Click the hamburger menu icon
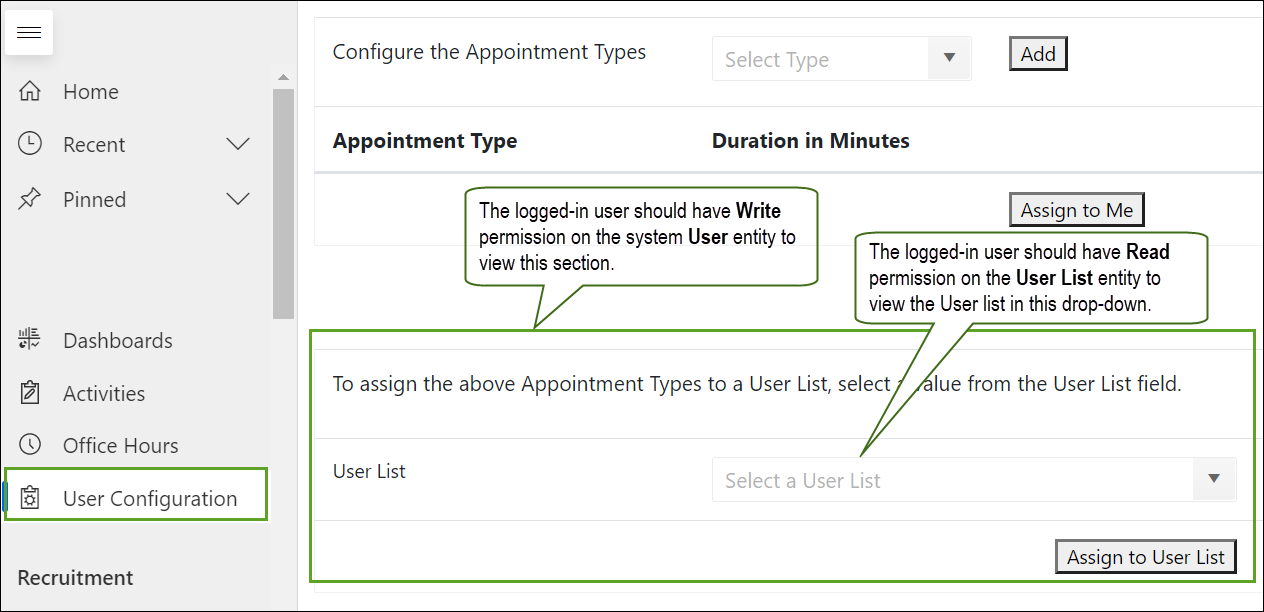Screen dimensions: 1264x612 29,33
